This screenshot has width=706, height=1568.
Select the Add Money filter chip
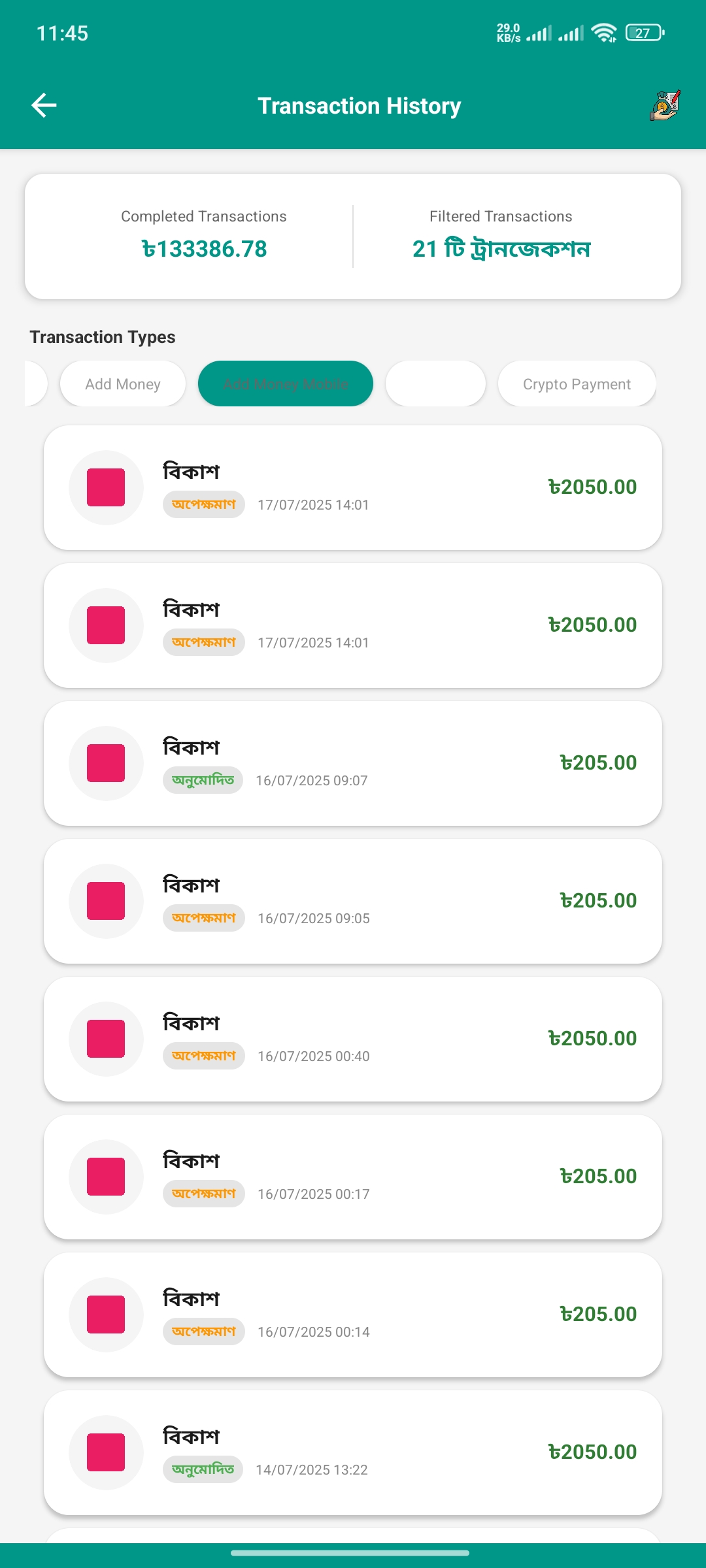(123, 384)
